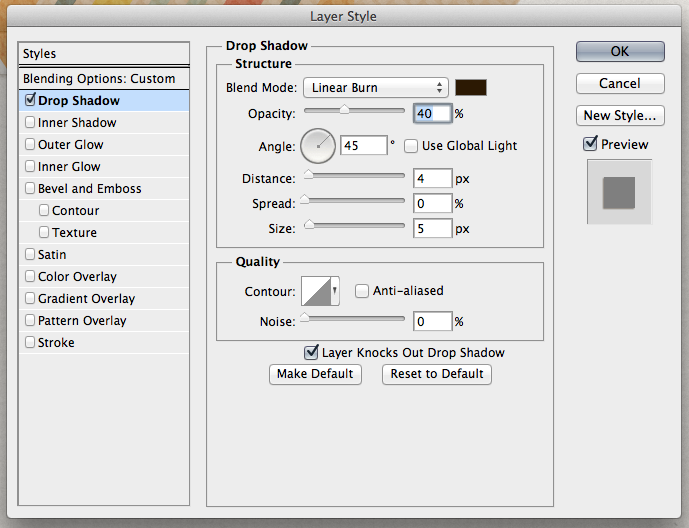Select the Gradient Overlay label
This screenshot has height=528, width=689.
[x=87, y=299]
